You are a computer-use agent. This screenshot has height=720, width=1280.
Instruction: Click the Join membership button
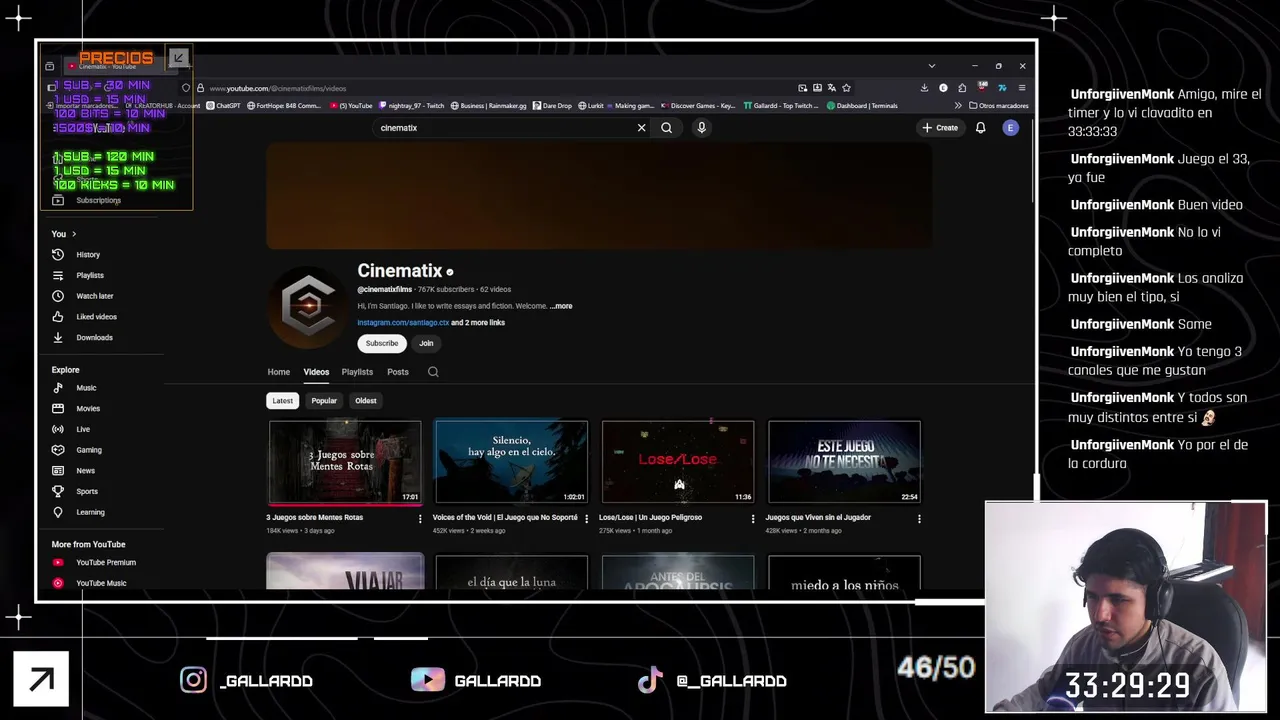click(426, 343)
